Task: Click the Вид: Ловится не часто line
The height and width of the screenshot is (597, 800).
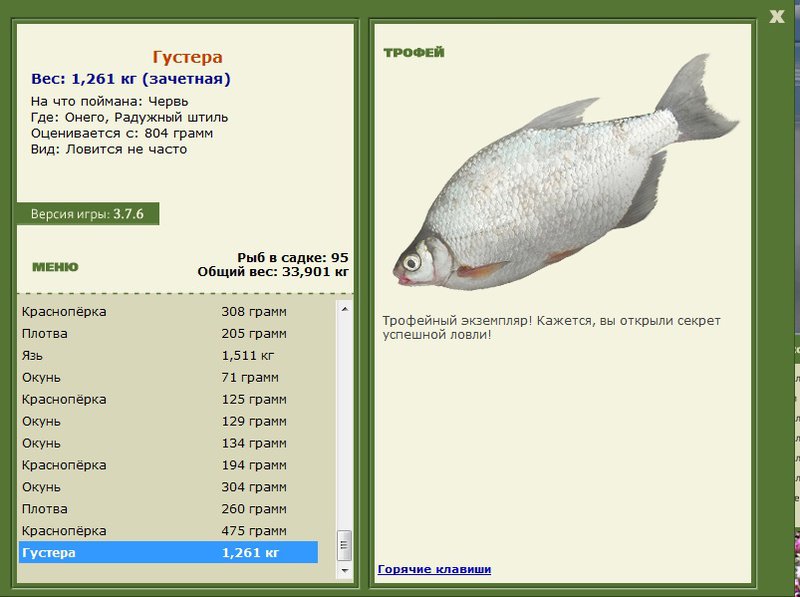Action: tap(109, 150)
